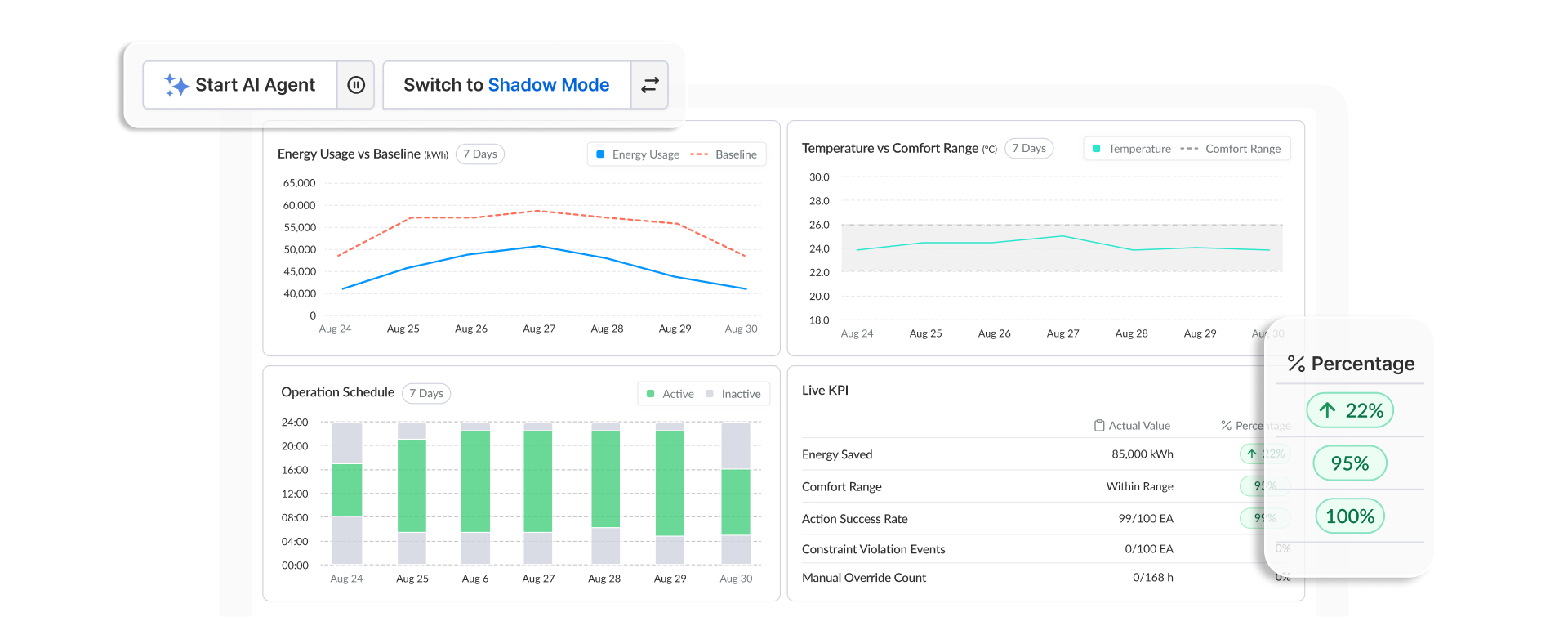
Task: Open the 7 Days selector for Operation Schedule
Action: pyautogui.click(x=426, y=394)
